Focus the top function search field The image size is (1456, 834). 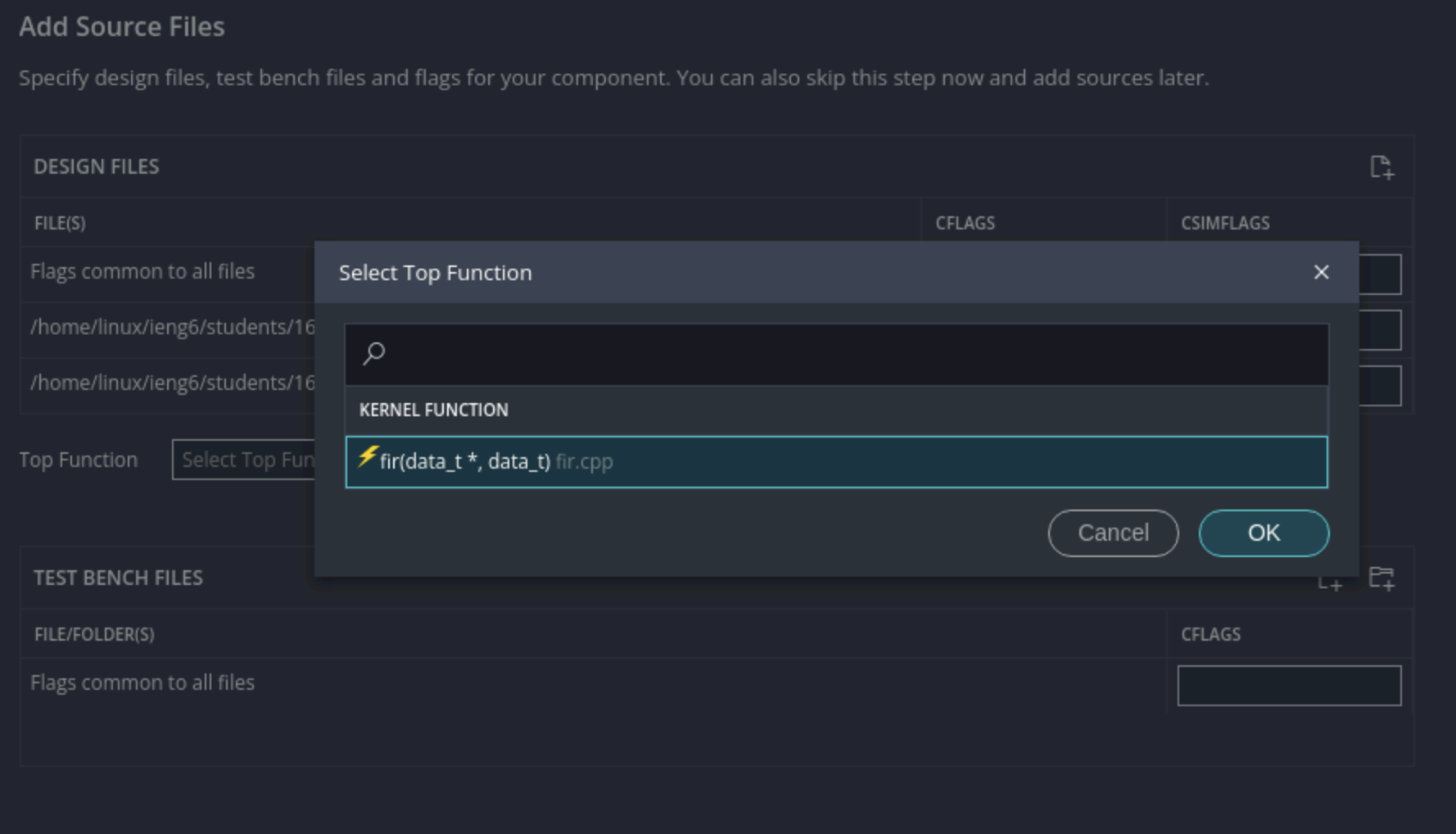point(836,354)
